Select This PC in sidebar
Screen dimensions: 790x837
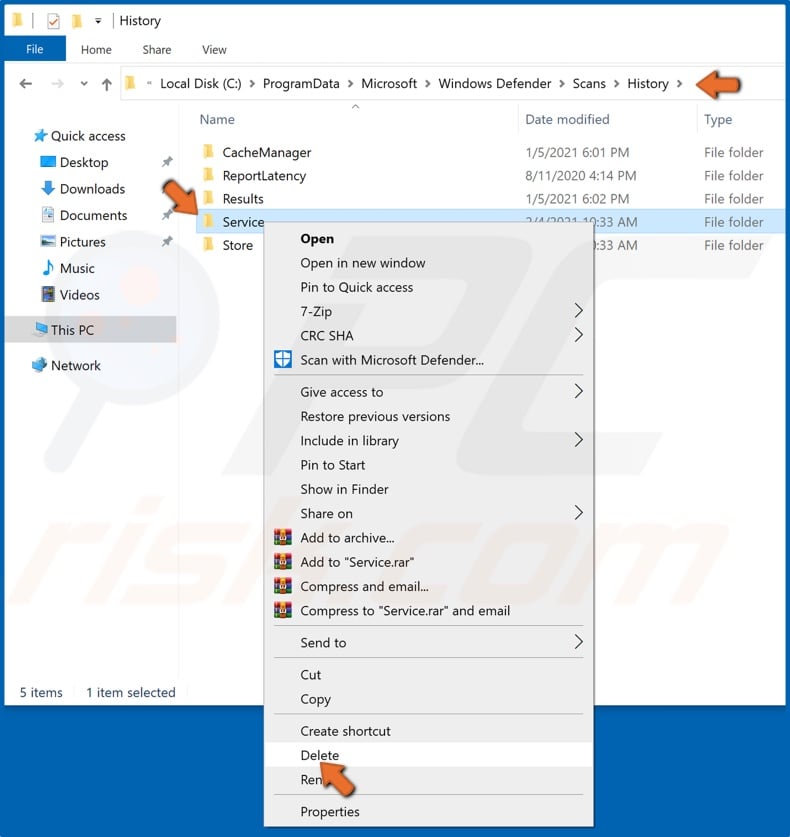(x=91, y=330)
